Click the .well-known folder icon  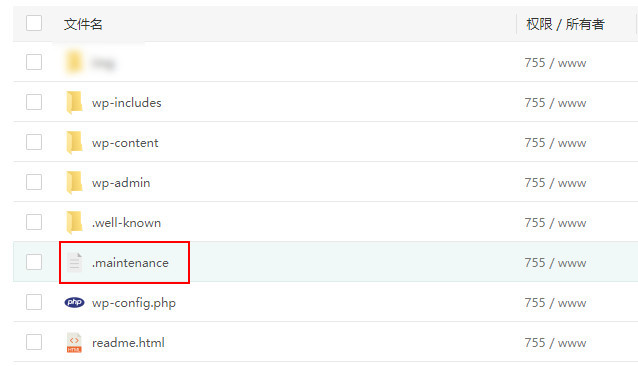74,222
